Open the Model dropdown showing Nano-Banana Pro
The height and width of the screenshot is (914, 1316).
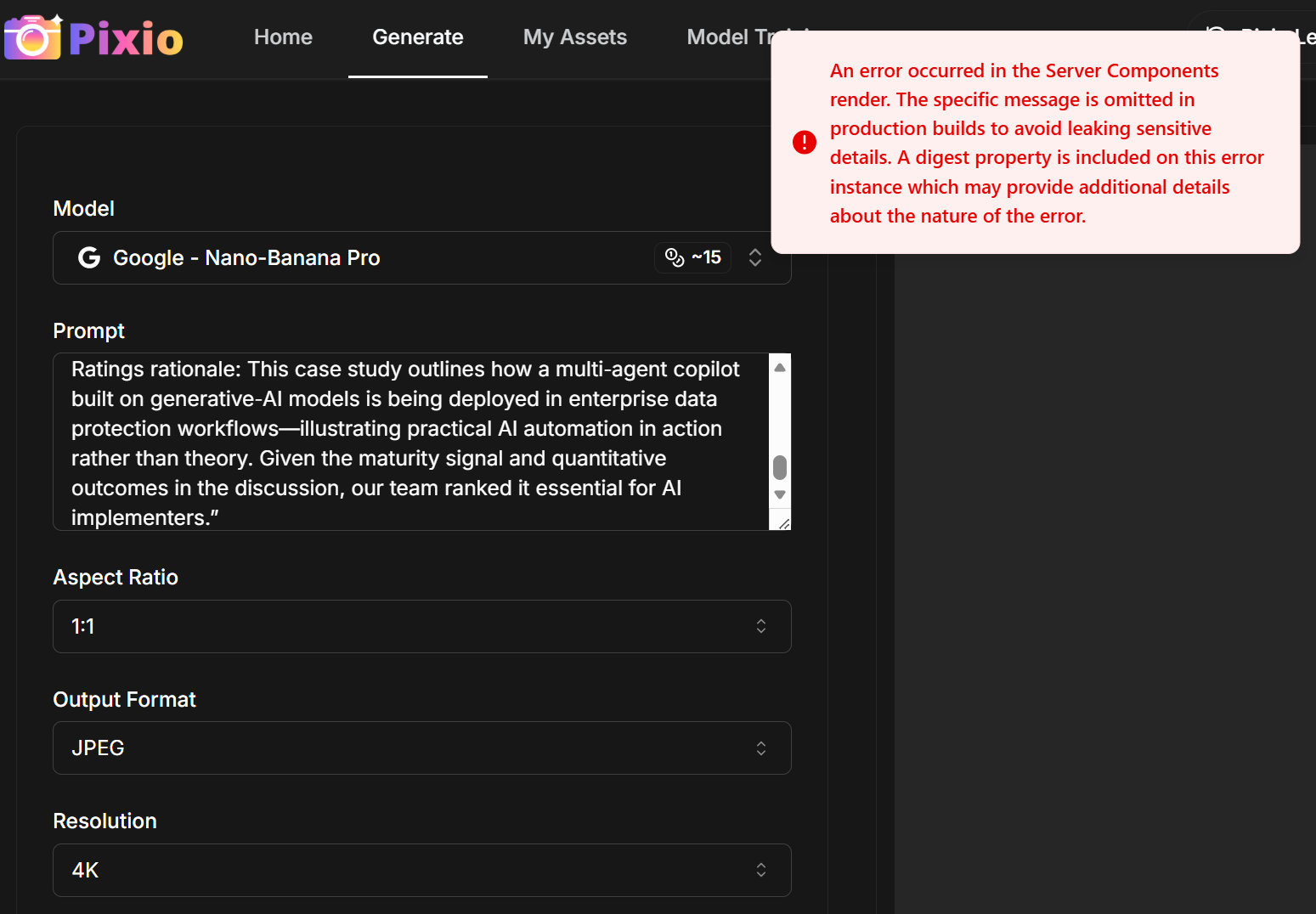click(x=422, y=257)
